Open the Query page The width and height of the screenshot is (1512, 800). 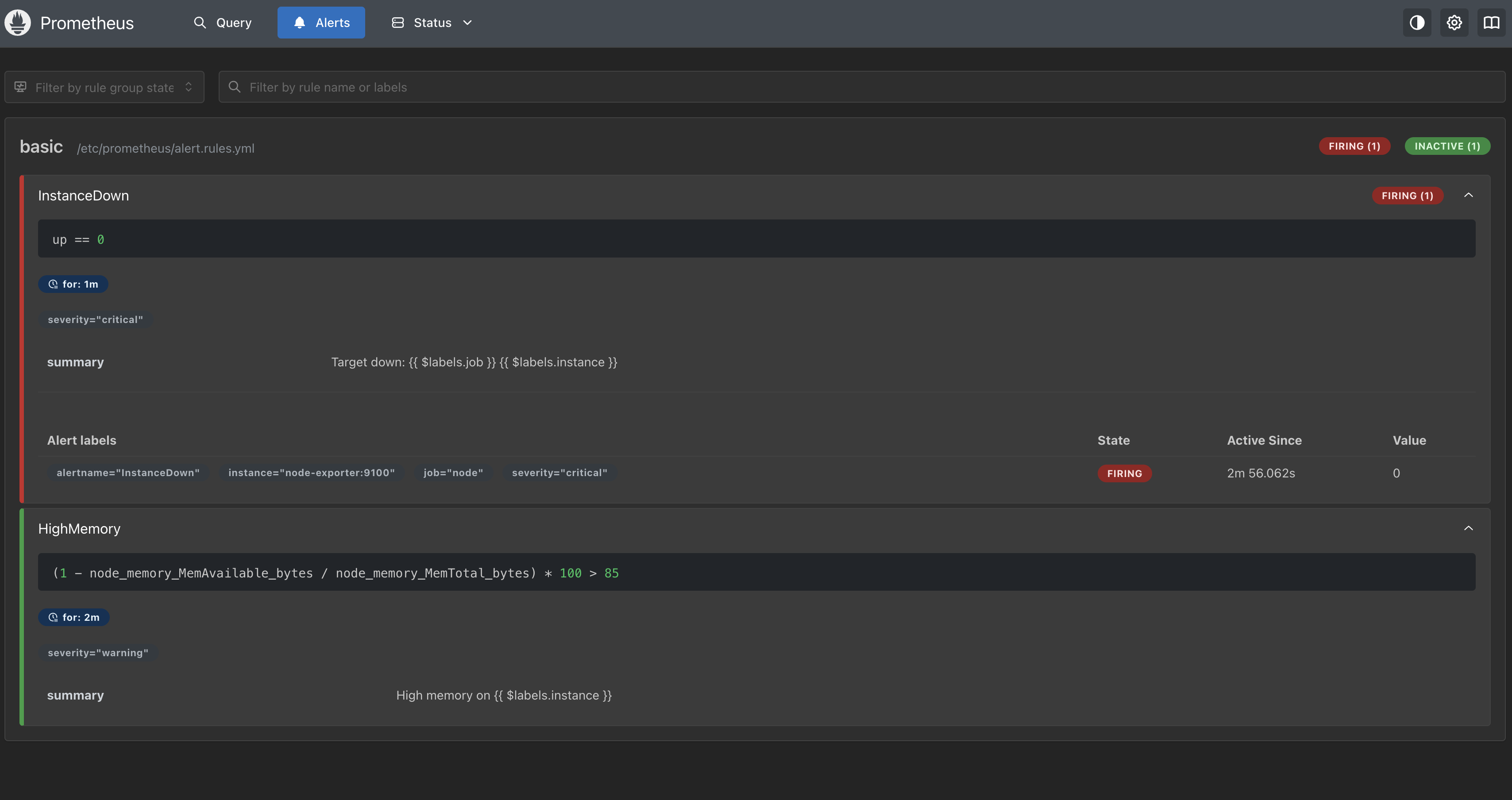pyautogui.click(x=223, y=22)
